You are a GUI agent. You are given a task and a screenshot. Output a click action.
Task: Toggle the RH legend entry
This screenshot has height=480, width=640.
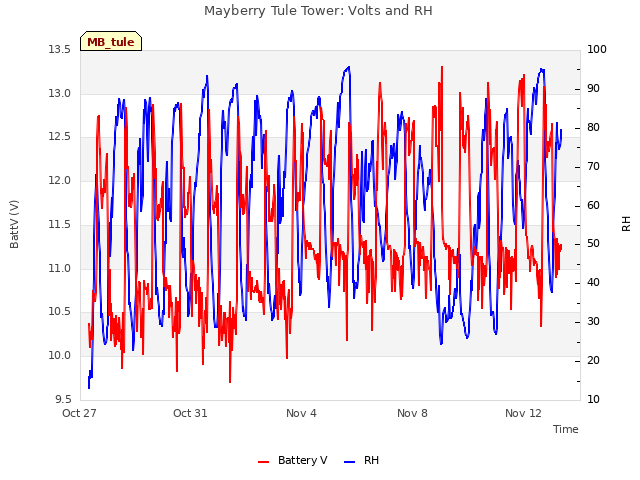(362, 460)
